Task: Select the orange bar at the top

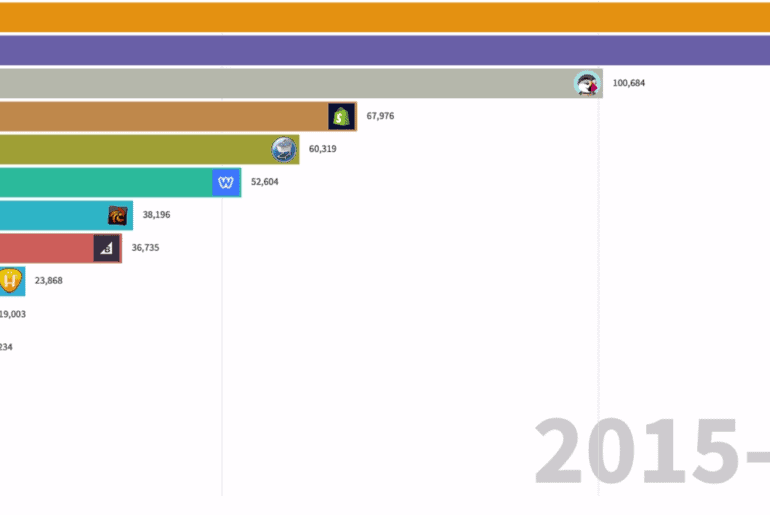Action: [385, 18]
